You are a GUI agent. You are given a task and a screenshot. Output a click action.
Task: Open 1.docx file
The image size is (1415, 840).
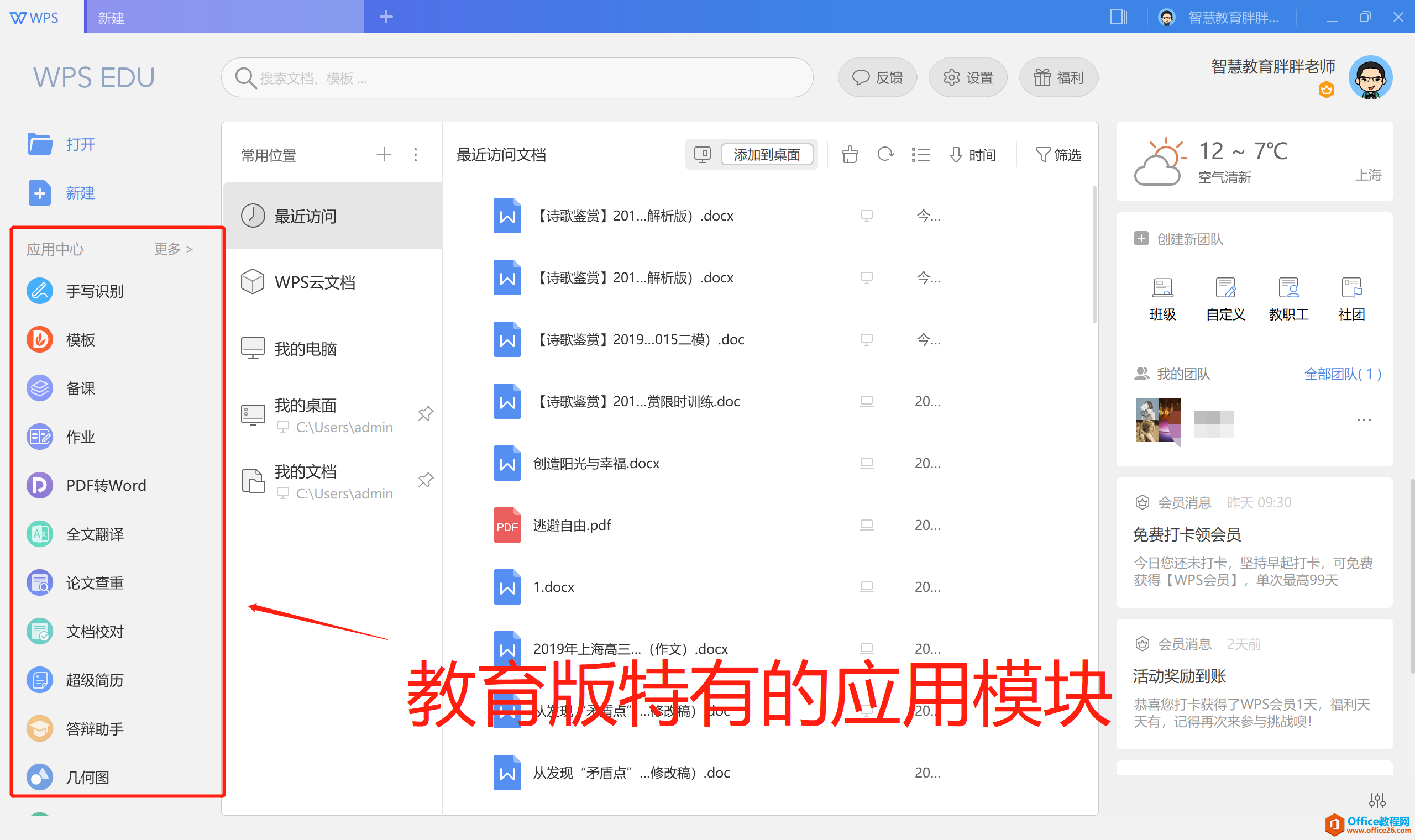(553, 587)
